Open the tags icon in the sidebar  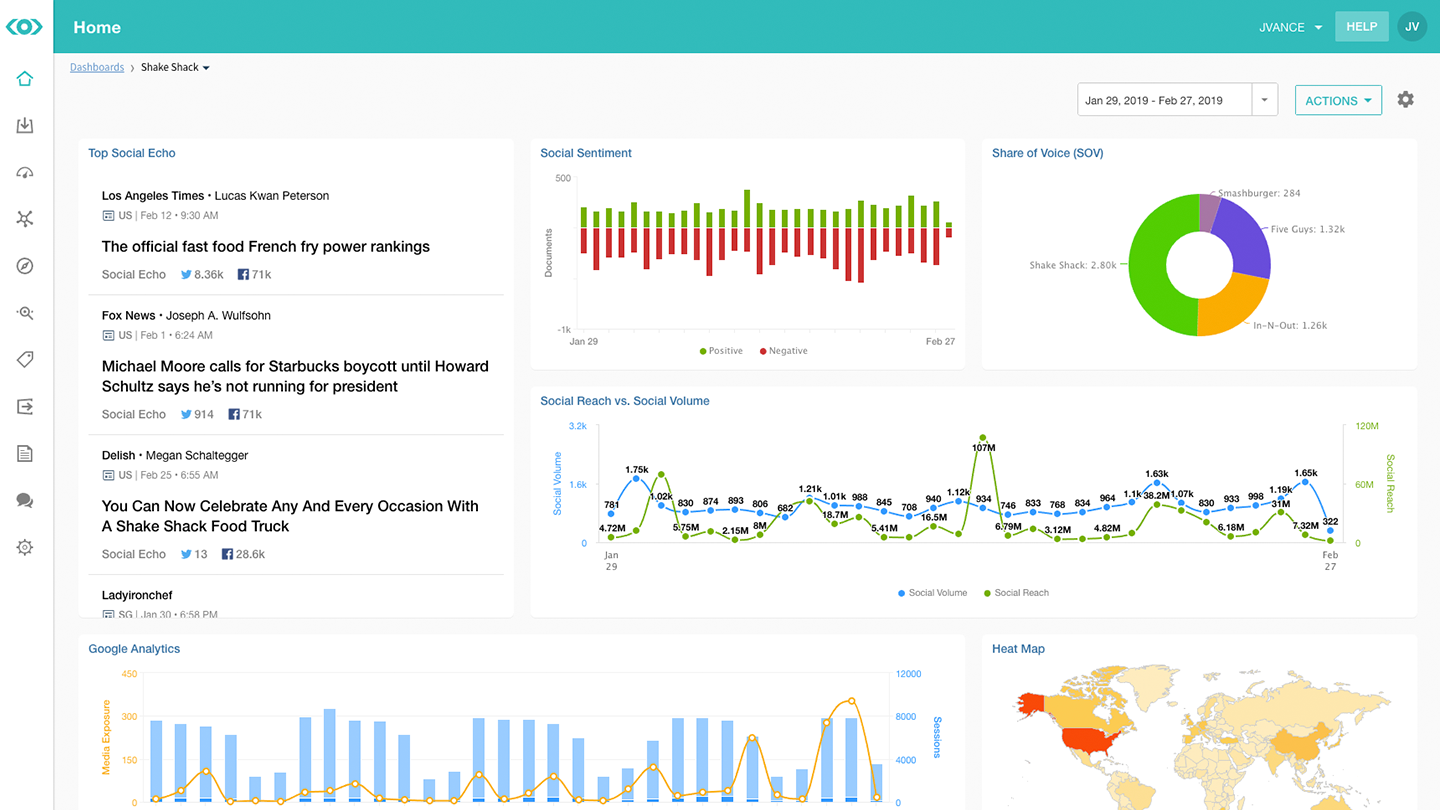point(24,359)
